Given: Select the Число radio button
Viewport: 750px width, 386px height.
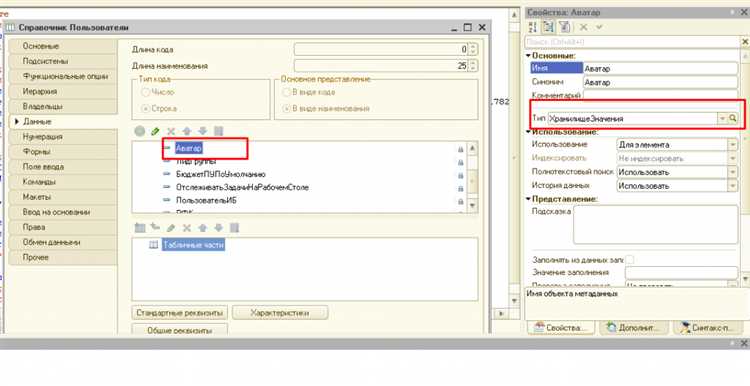Looking at the screenshot, I should tap(145, 92).
